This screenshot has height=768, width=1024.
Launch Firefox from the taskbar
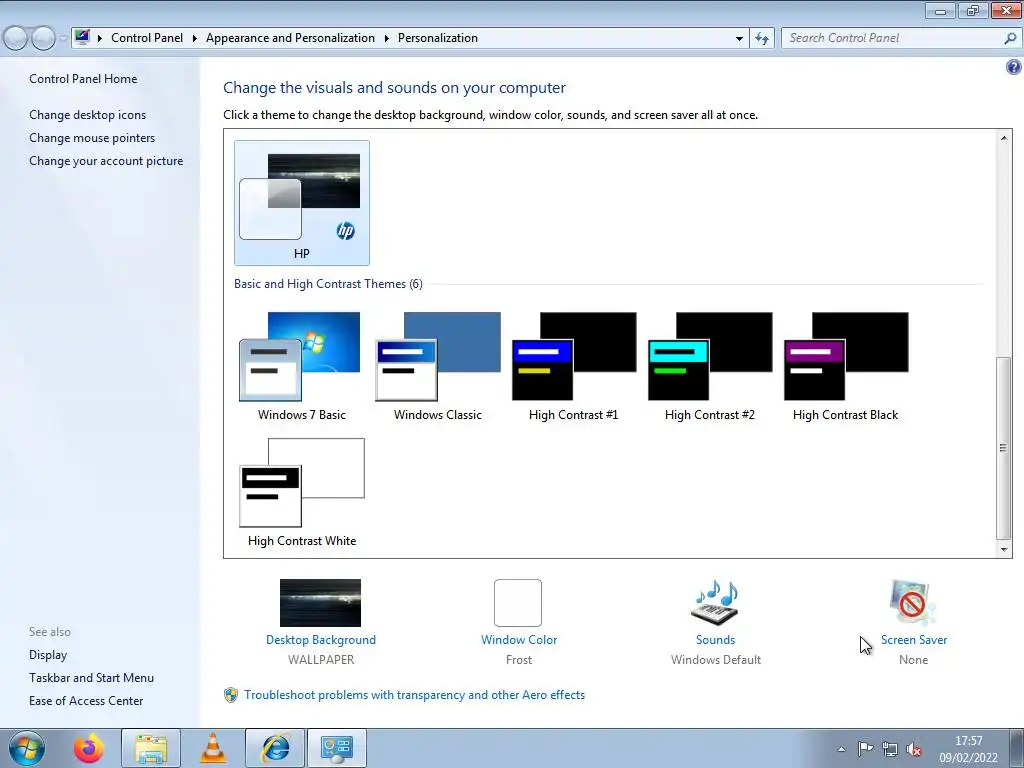click(x=89, y=748)
